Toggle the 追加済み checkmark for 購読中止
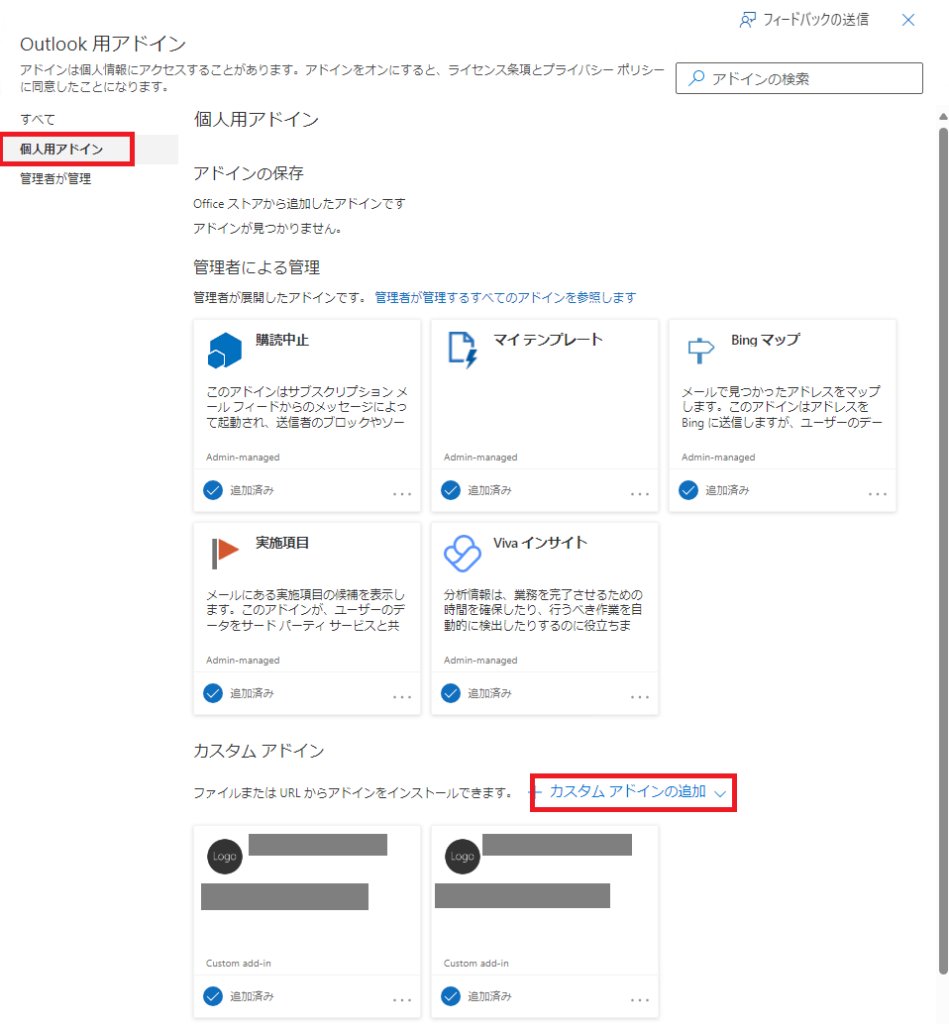The width and height of the screenshot is (949, 1024). [212, 490]
